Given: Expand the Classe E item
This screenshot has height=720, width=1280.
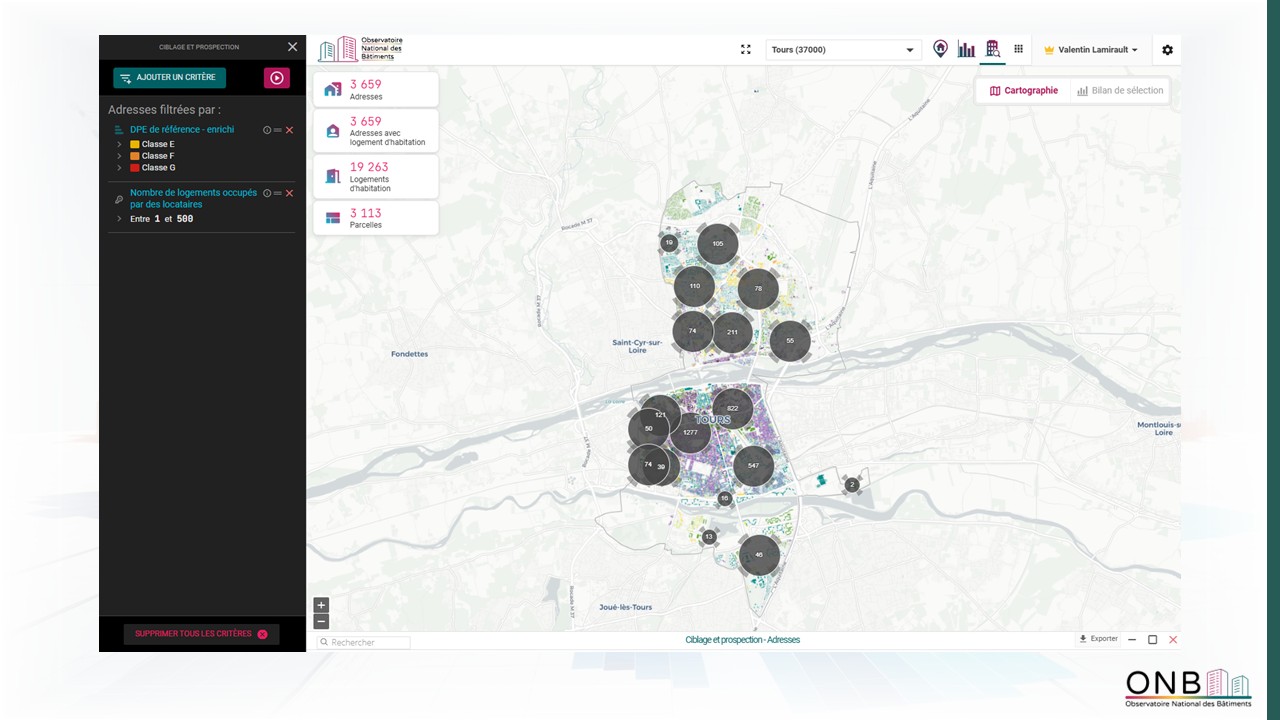Looking at the screenshot, I should click(120, 145).
